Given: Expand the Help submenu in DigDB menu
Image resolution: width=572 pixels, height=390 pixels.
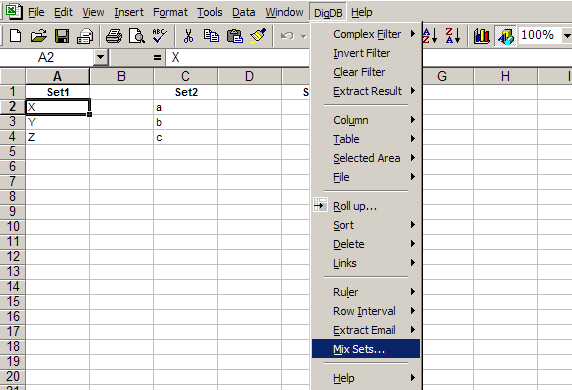Looking at the screenshot, I should coord(366,378).
